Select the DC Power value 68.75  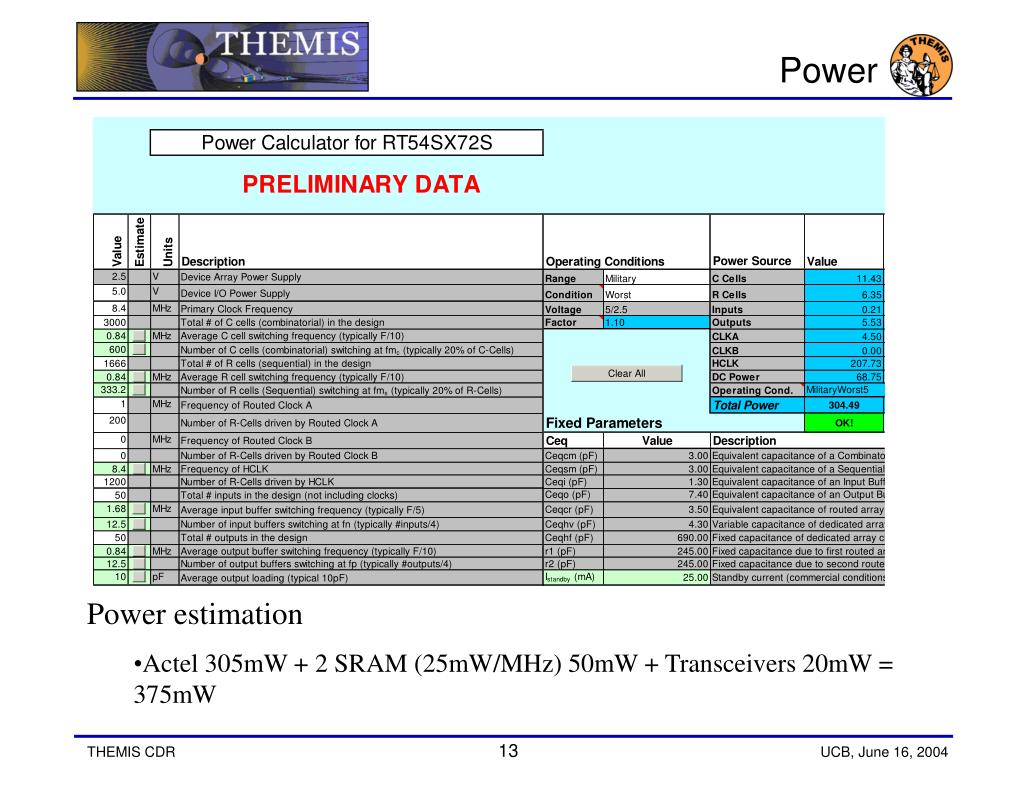844,377
